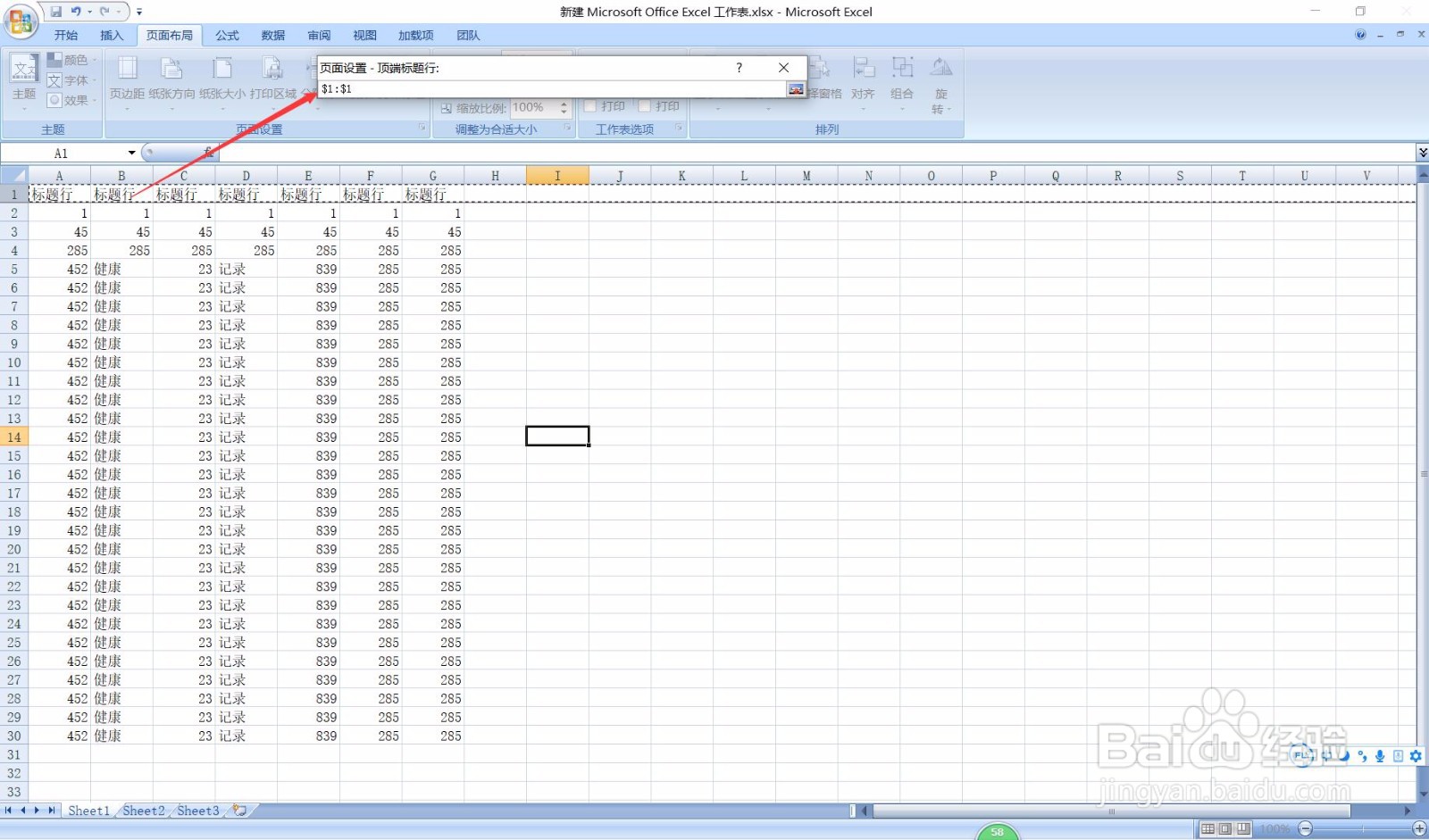Expand the formula bar

click(1422, 154)
